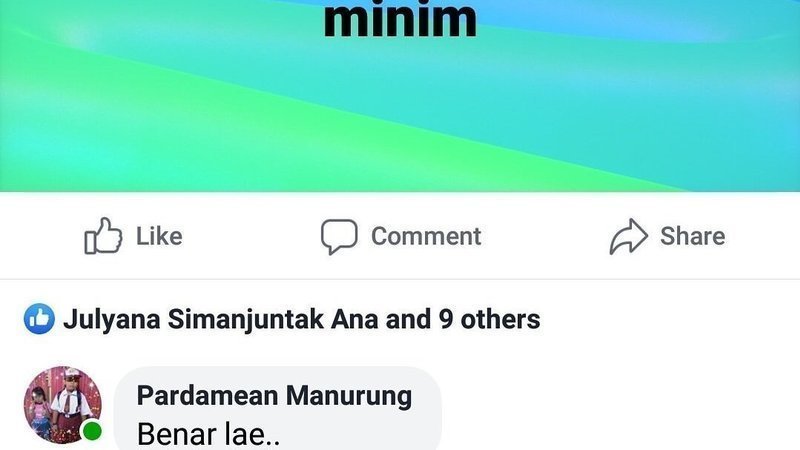This screenshot has height=450, width=800.
Task: Click the speech bubble comment icon
Action: tap(339, 237)
